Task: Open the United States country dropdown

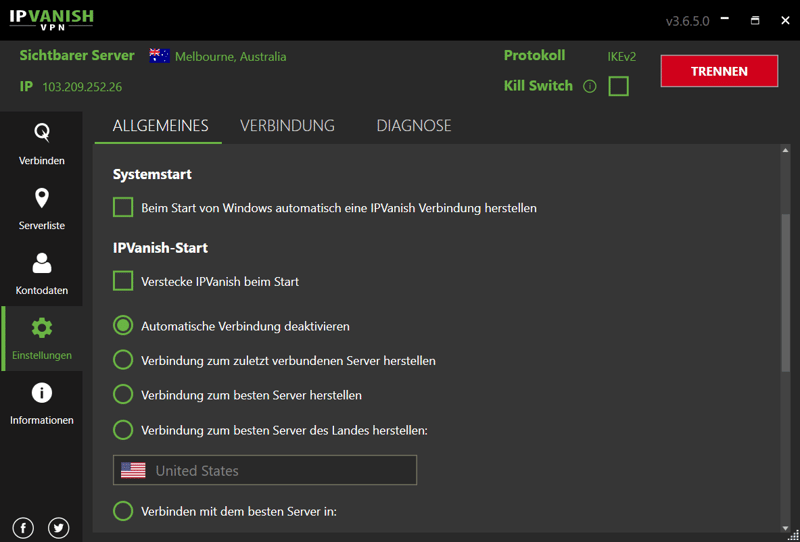Action: pyautogui.click(x=265, y=470)
